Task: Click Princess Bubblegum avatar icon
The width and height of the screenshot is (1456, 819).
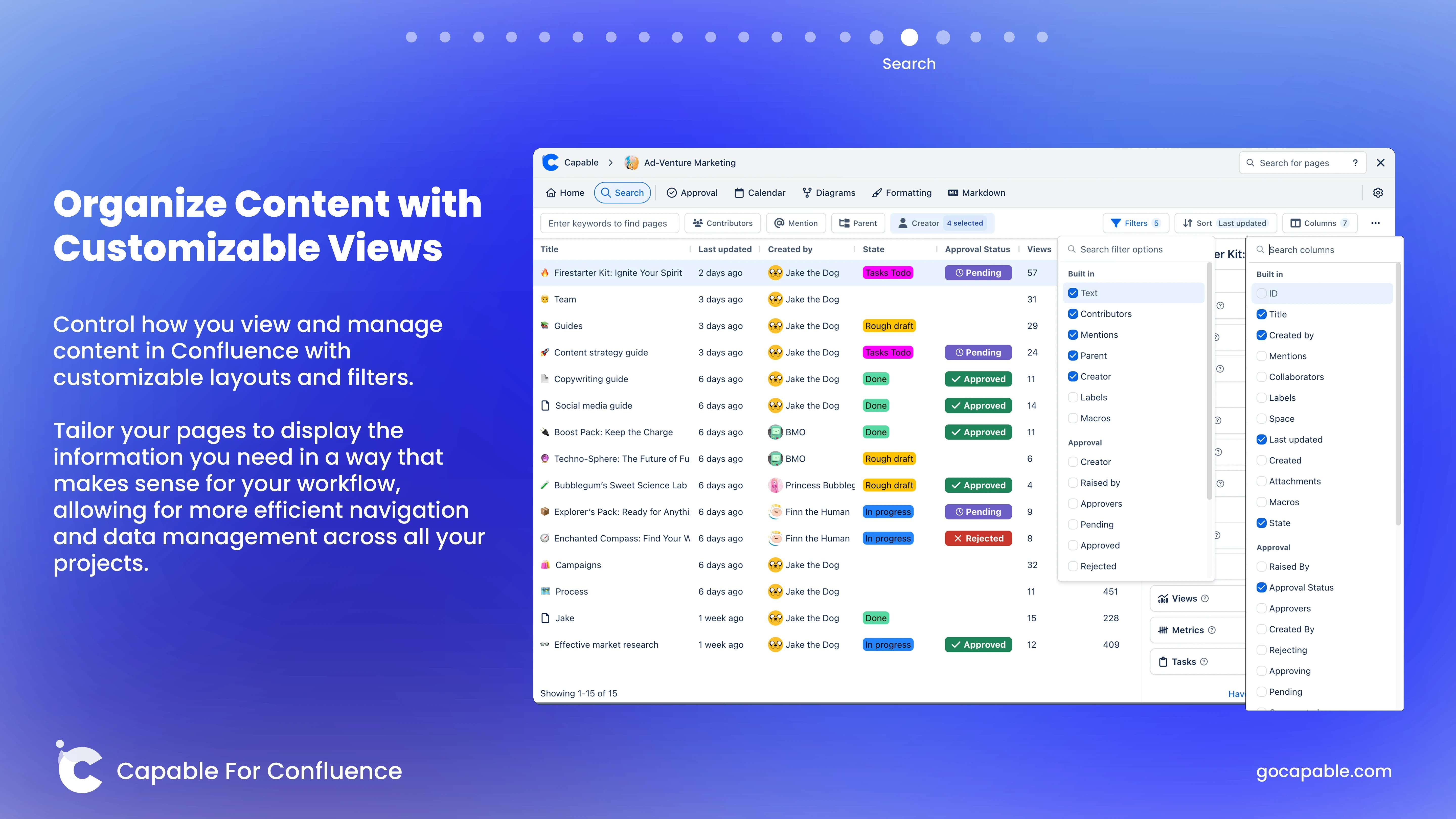Action: [776, 485]
